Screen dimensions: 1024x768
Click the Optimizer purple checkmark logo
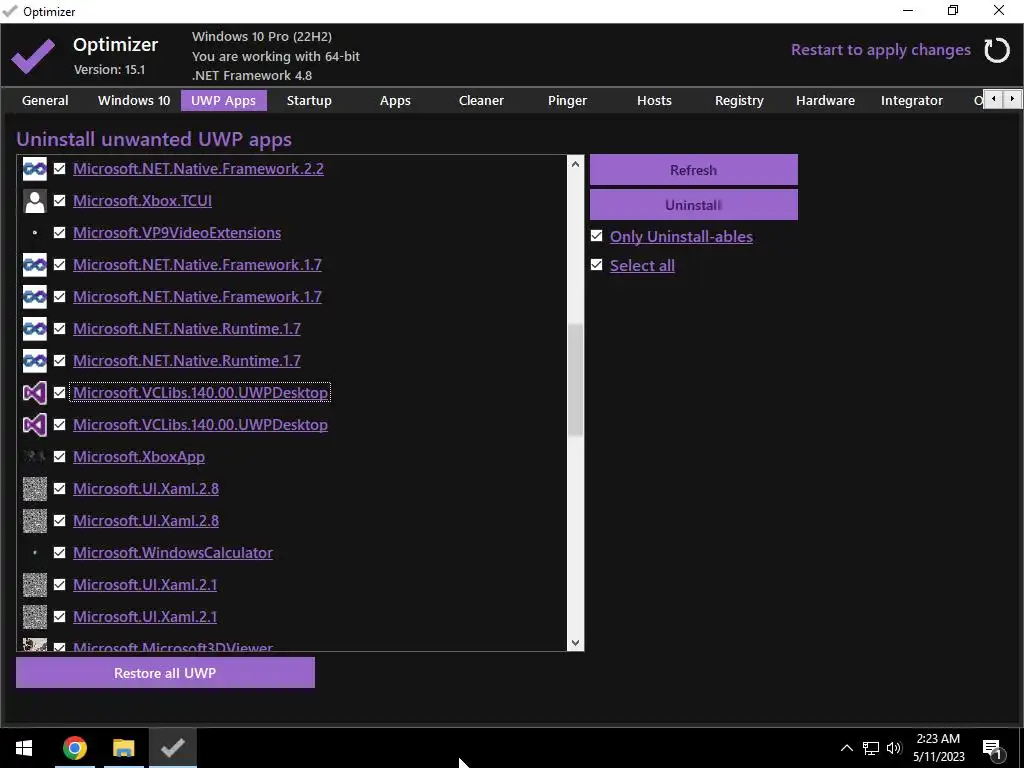click(33, 56)
